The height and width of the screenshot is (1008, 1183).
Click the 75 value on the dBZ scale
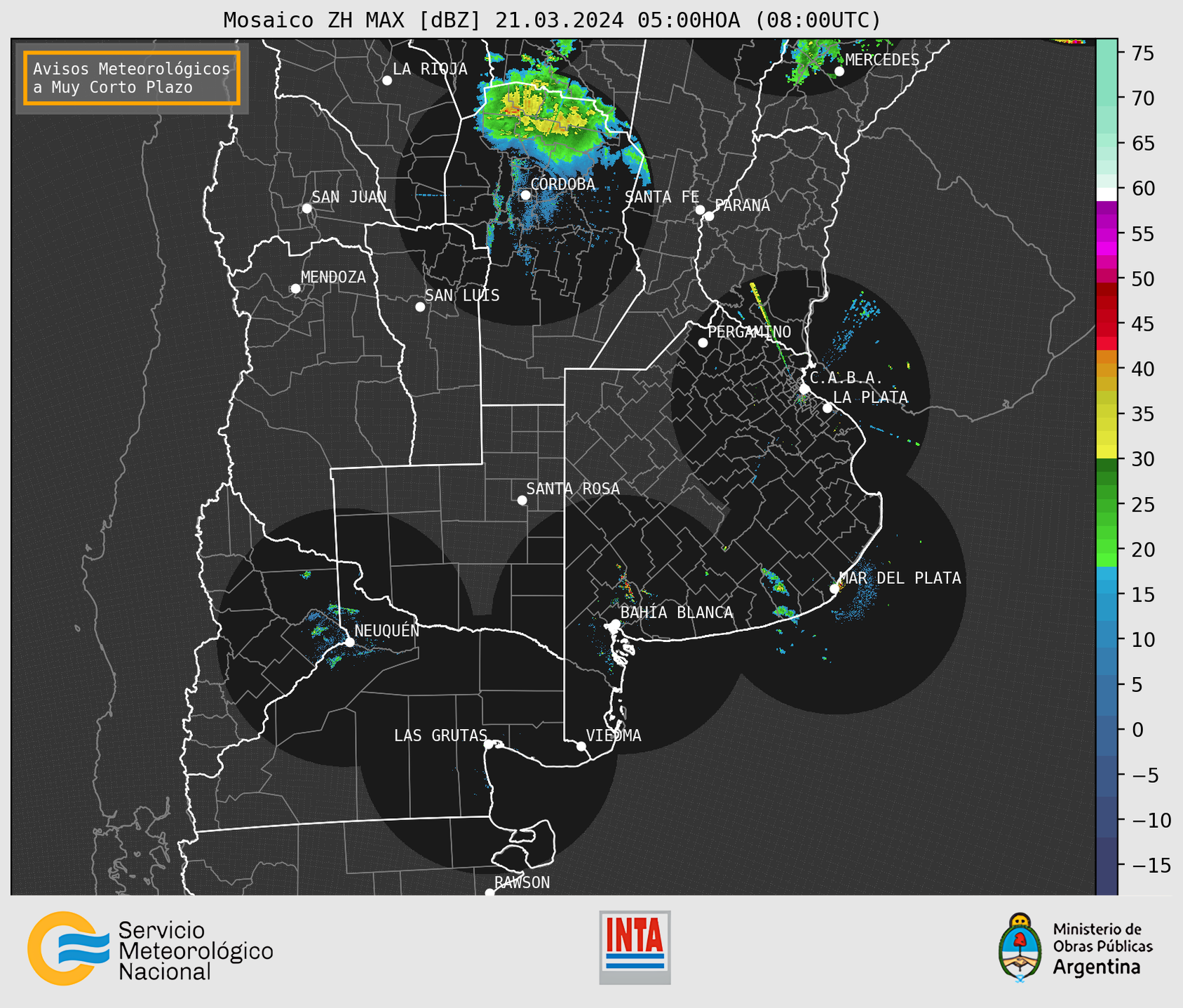[1143, 53]
